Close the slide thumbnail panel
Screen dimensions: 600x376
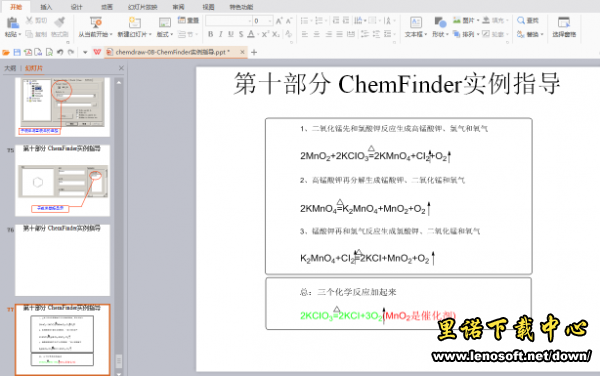pos(121,68)
